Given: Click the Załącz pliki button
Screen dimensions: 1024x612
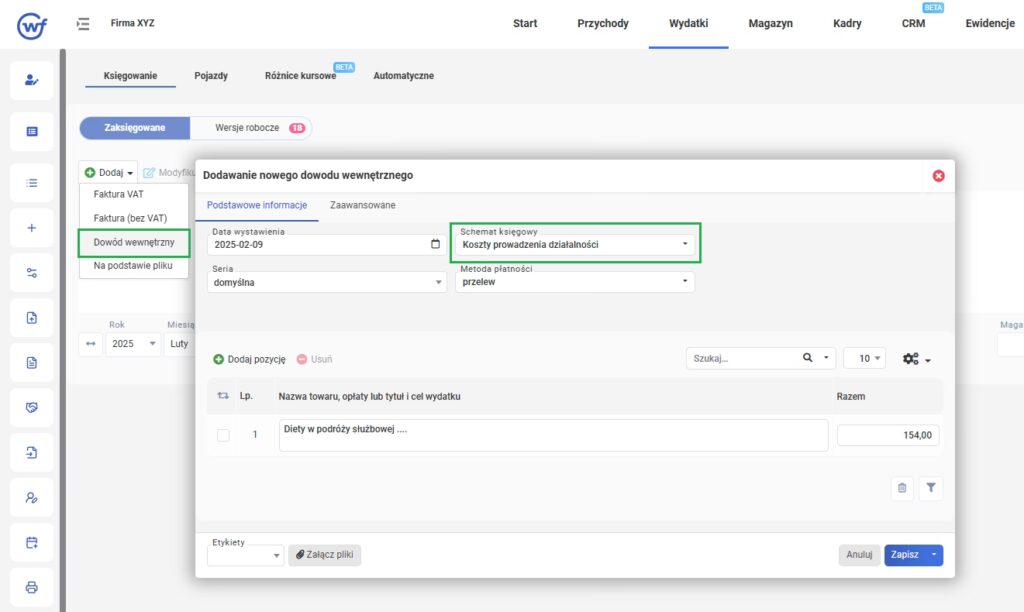Looking at the screenshot, I should point(325,555).
